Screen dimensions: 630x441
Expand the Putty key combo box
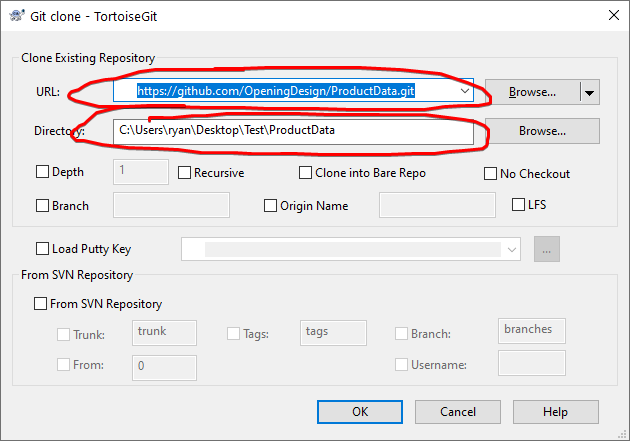(511, 249)
